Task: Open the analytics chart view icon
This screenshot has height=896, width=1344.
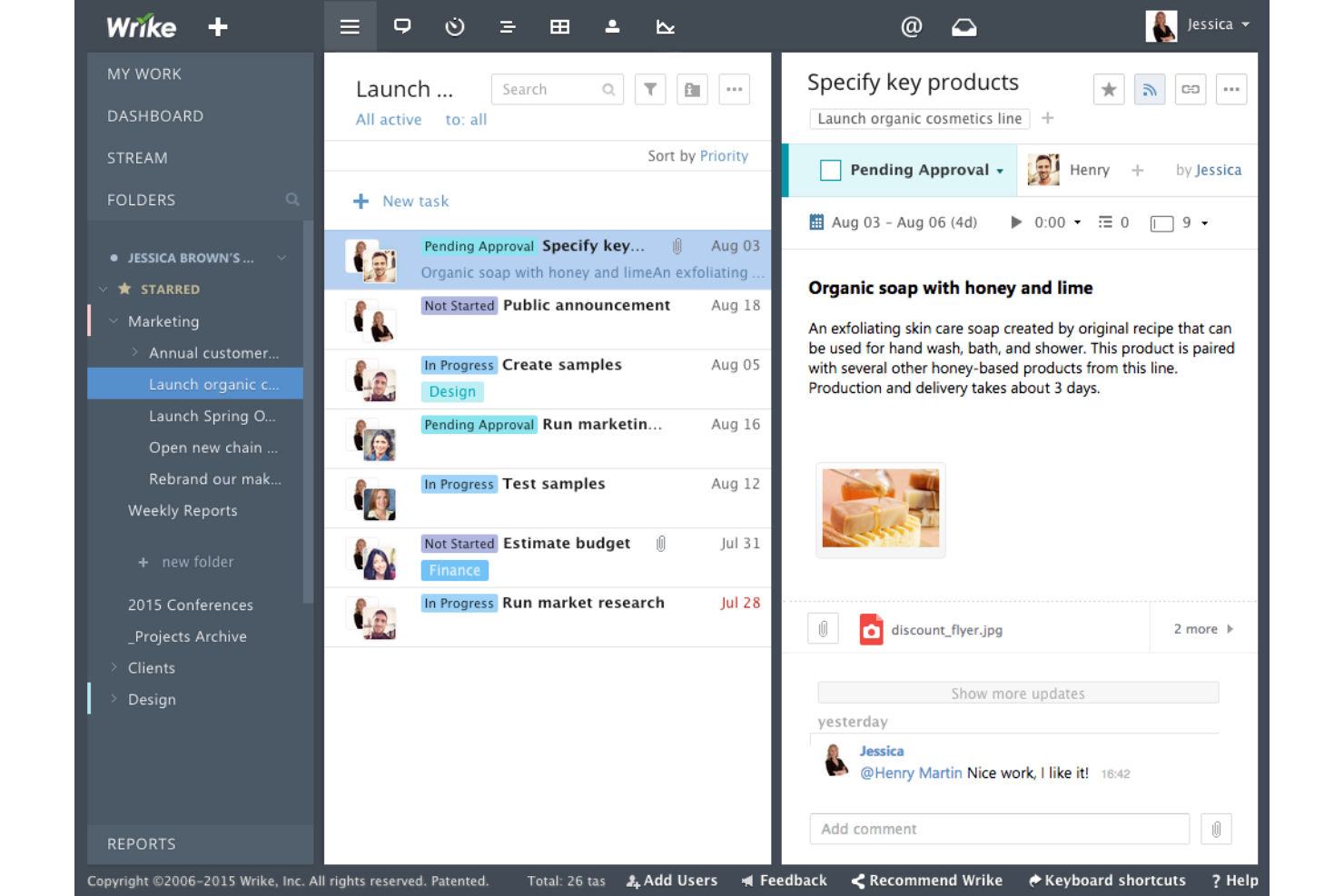Action: pyautogui.click(x=666, y=27)
